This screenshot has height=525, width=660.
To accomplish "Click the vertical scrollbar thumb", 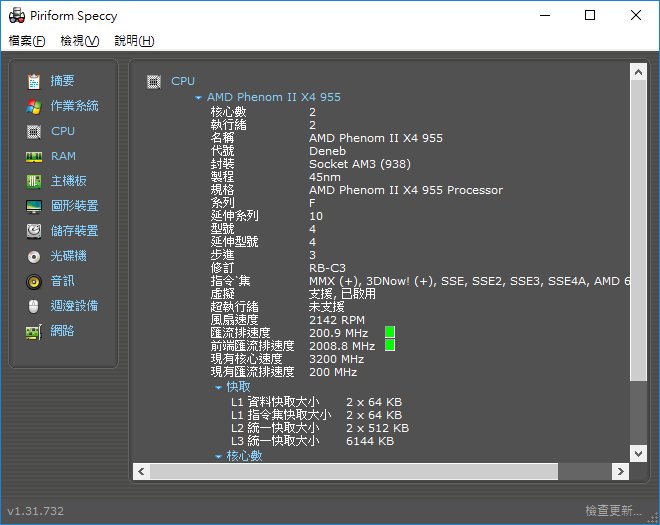I will (638, 231).
